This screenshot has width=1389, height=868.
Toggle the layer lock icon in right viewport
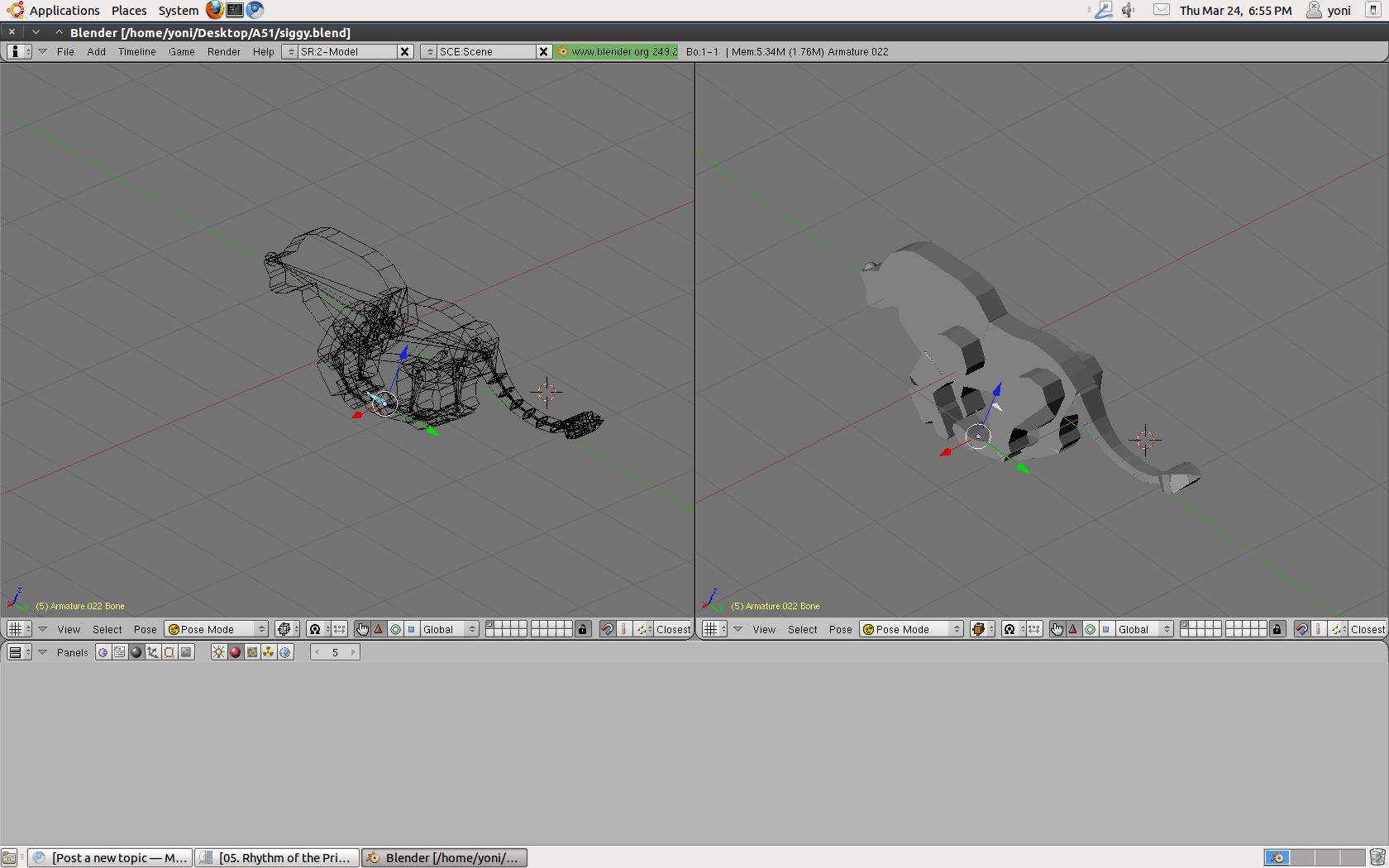tap(1277, 629)
